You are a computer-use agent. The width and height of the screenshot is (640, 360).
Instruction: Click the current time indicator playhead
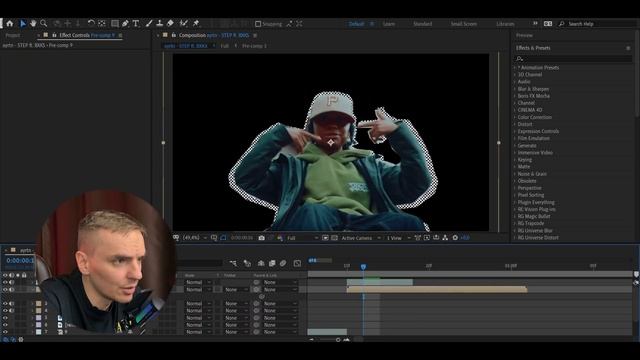(363, 267)
